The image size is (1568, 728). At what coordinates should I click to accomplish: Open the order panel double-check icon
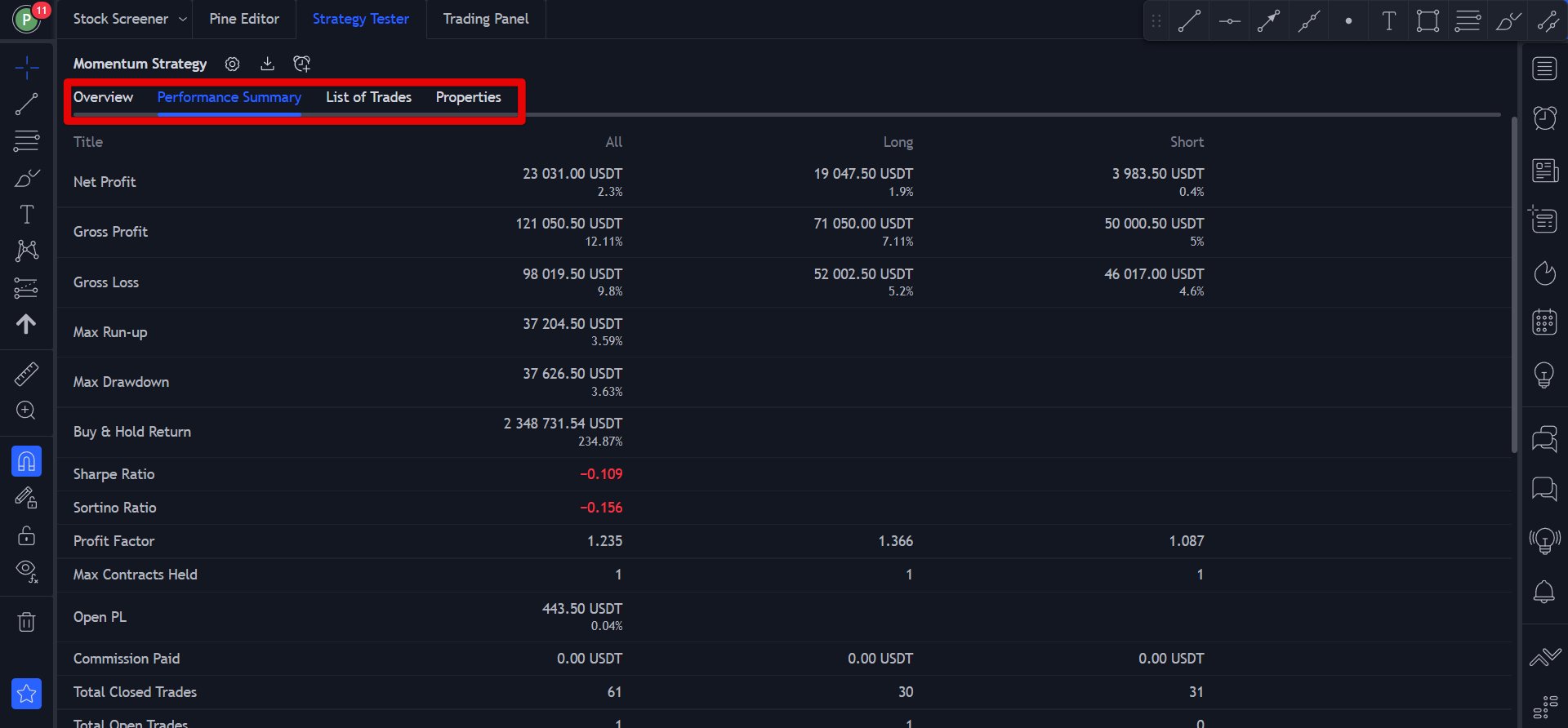(x=1544, y=656)
